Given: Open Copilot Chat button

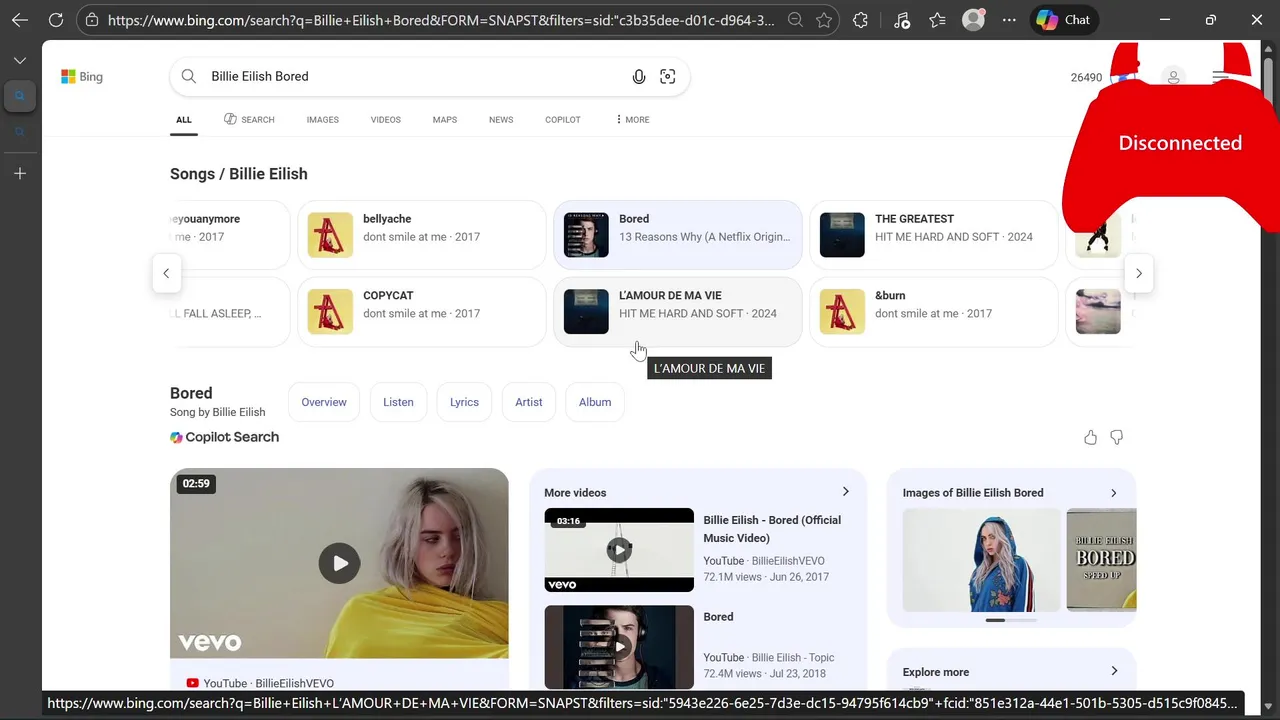Looking at the screenshot, I should (1063, 20).
